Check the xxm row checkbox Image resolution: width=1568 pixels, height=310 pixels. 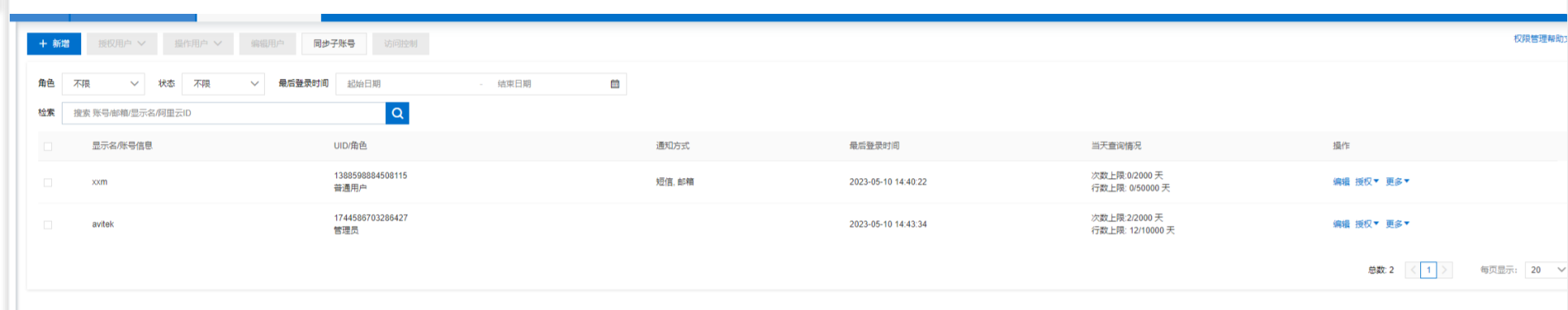[48, 182]
